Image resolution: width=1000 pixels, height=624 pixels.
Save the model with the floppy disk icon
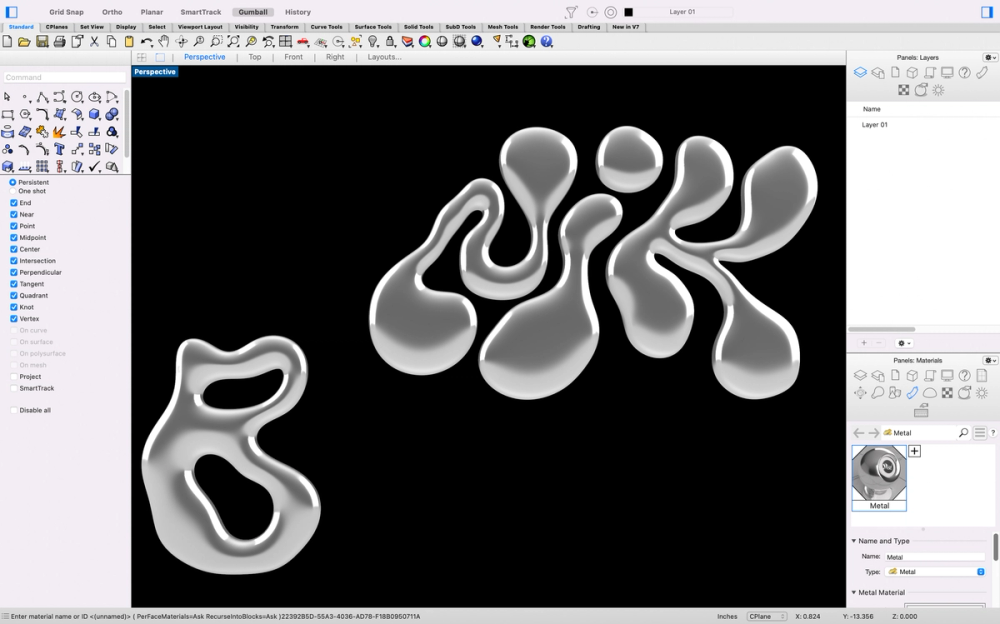click(x=42, y=41)
